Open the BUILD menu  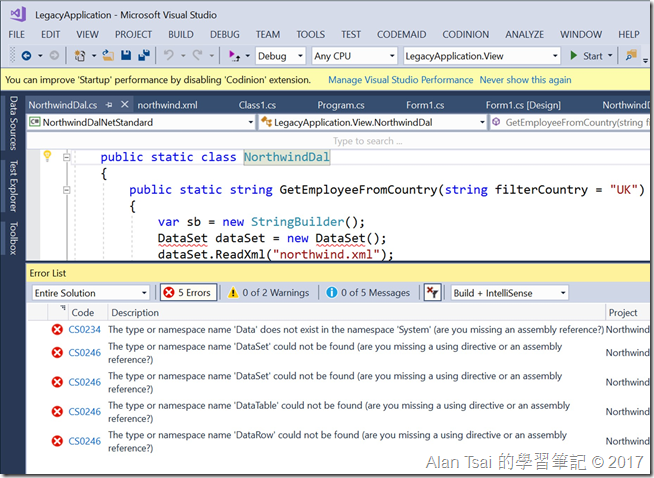[181, 34]
